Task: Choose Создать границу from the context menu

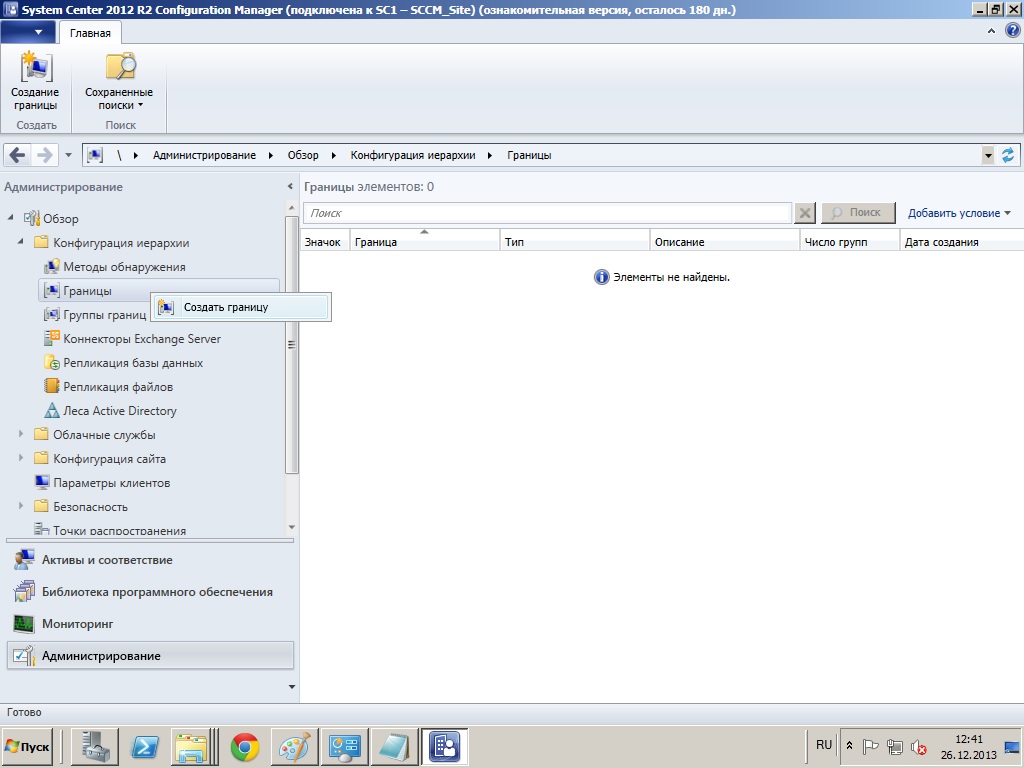Action: [241, 307]
